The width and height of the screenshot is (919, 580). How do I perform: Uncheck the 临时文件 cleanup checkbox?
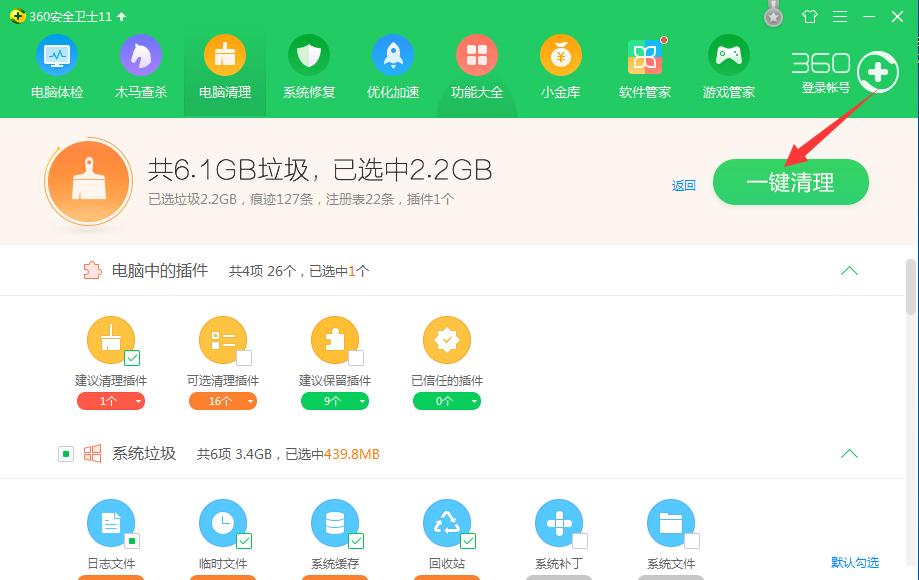coord(242,539)
